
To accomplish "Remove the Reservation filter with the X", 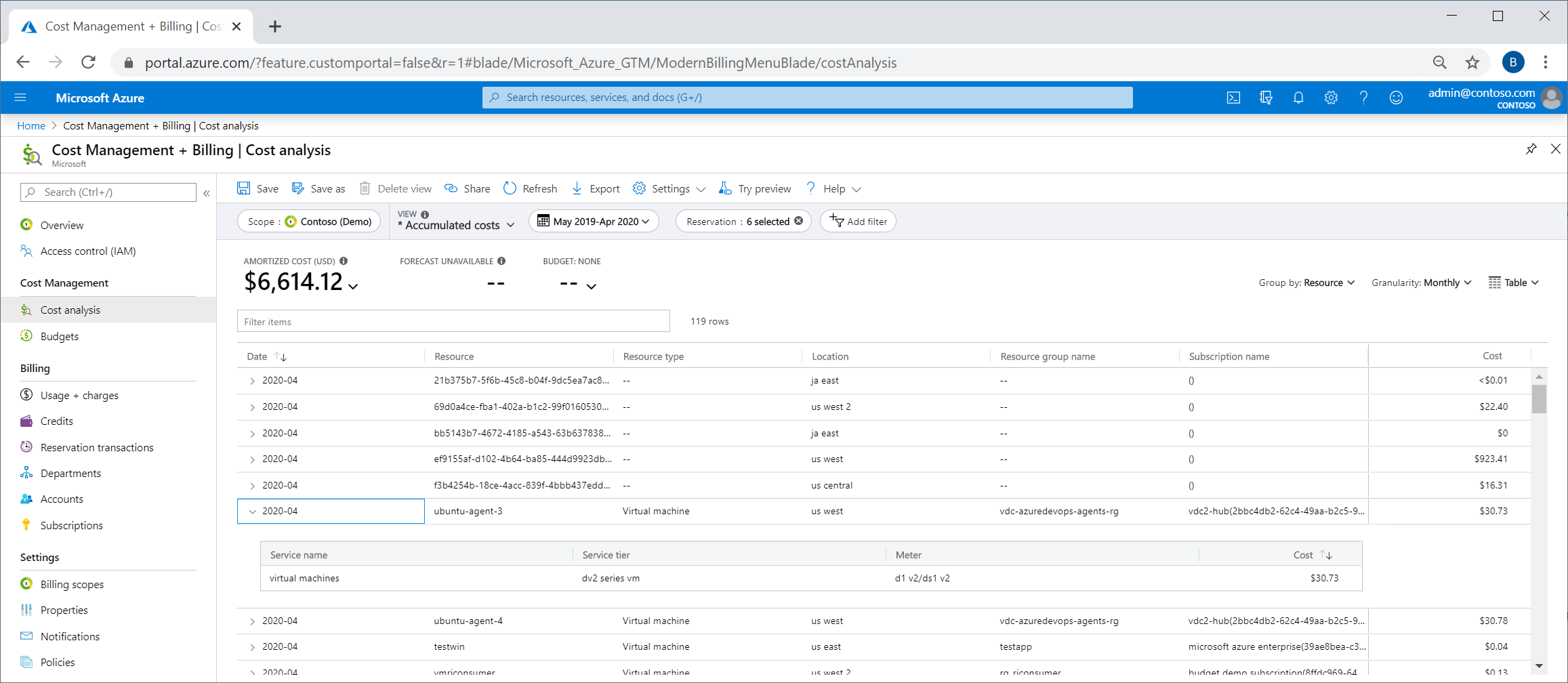I will tap(799, 221).
